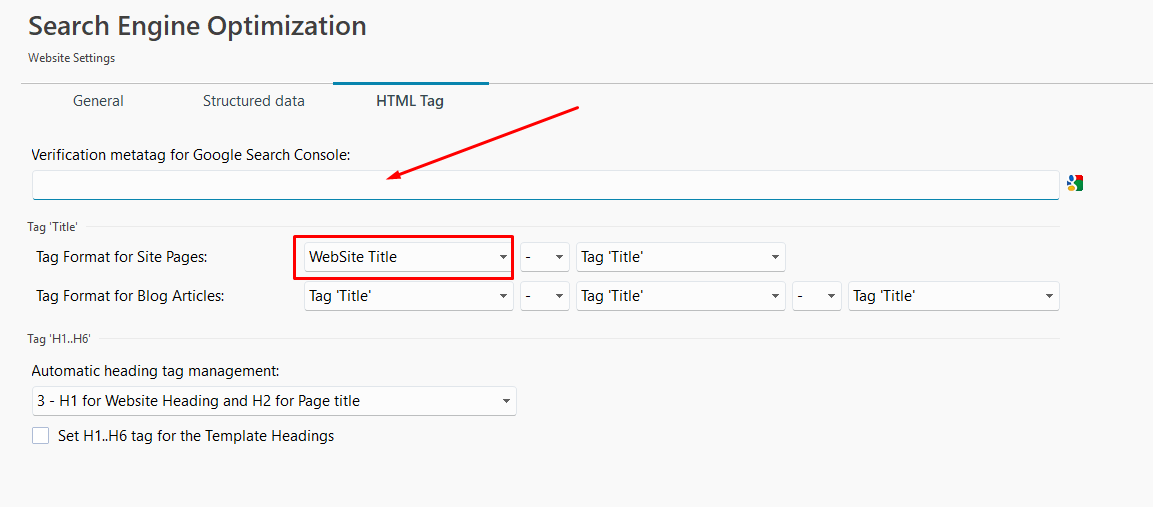Enable Set H1..H6 tag for Template Headings
The image size is (1153, 507).
coord(40,436)
